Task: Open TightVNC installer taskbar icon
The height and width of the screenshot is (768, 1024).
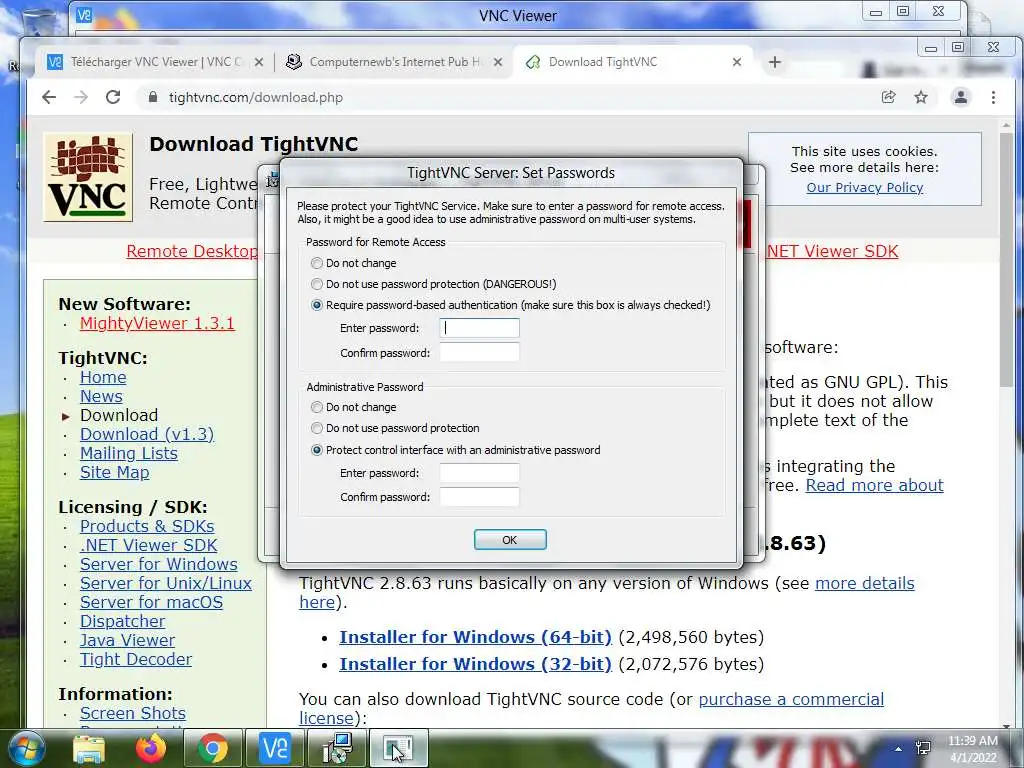Action: pos(337,748)
